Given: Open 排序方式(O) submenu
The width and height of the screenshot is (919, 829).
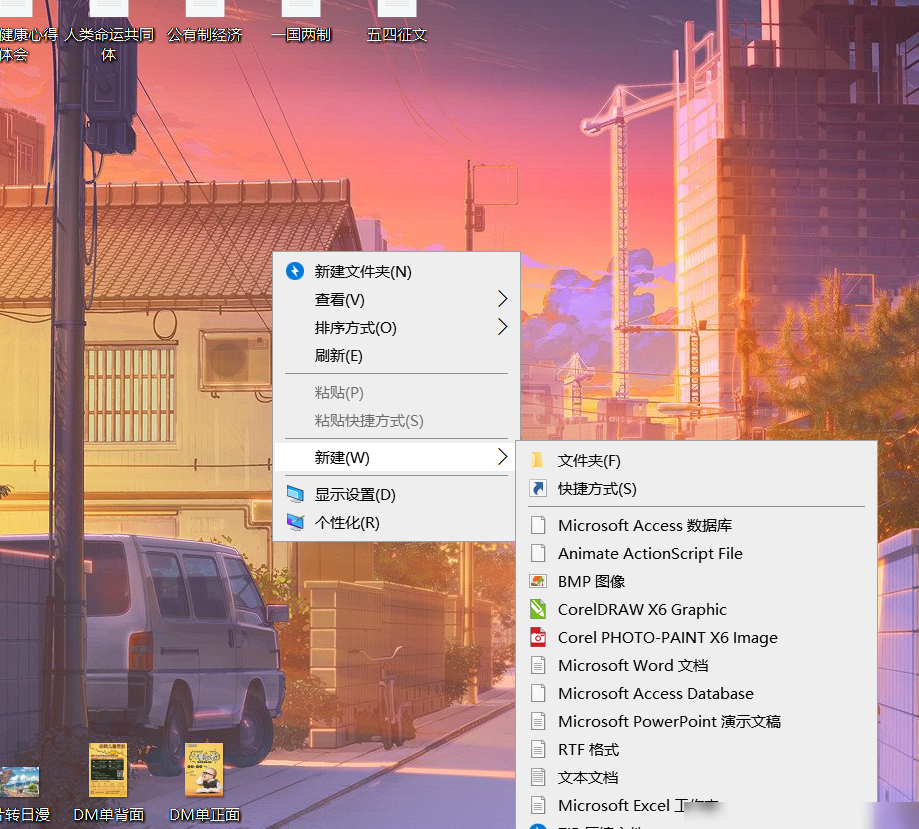Looking at the screenshot, I should [396, 328].
